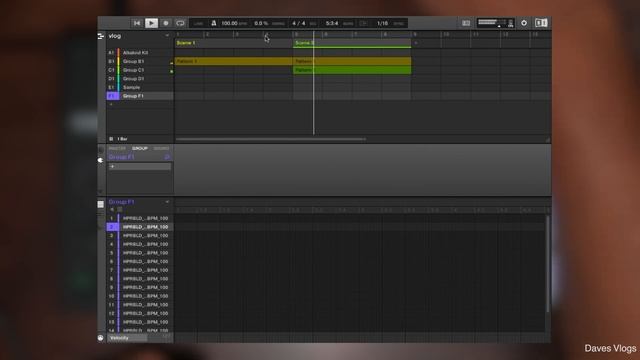Image resolution: width=640 pixels, height=360 pixels.
Task: Select Group D1 in the group list
Action: [140, 79]
